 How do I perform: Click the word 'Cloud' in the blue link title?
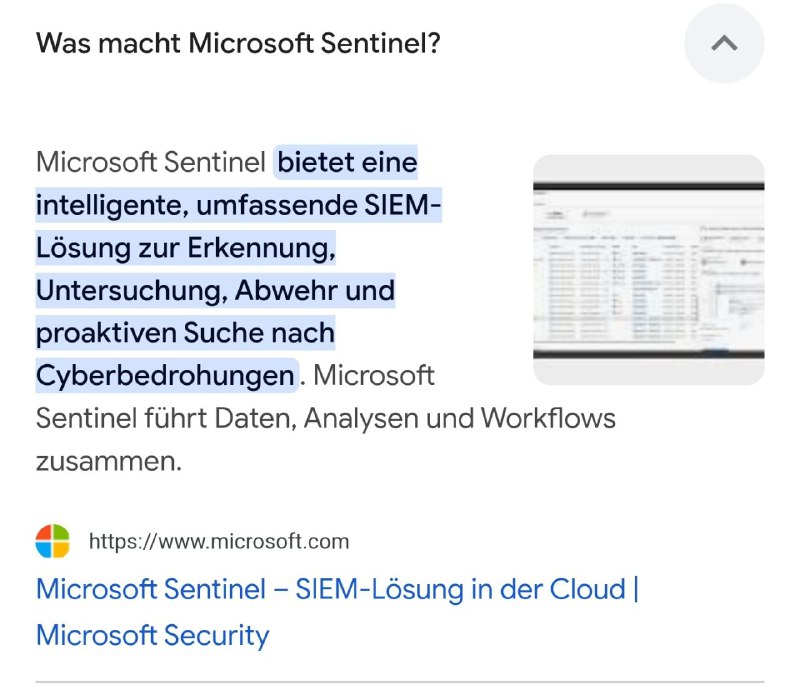coord(587,589)
